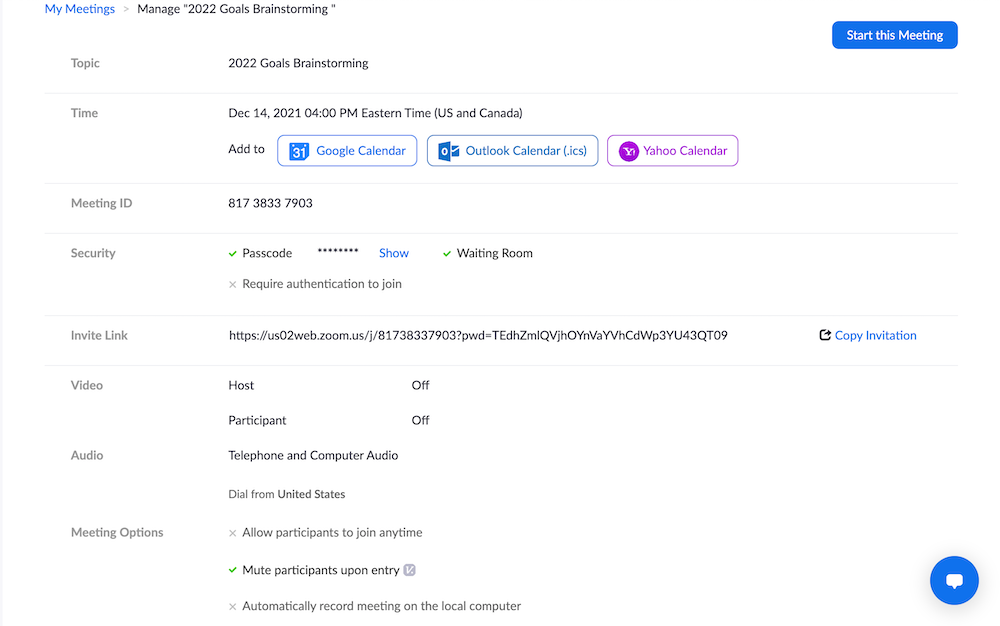Click the X beside Require authentication
1000x626 pixels.
tap(233, 284)
